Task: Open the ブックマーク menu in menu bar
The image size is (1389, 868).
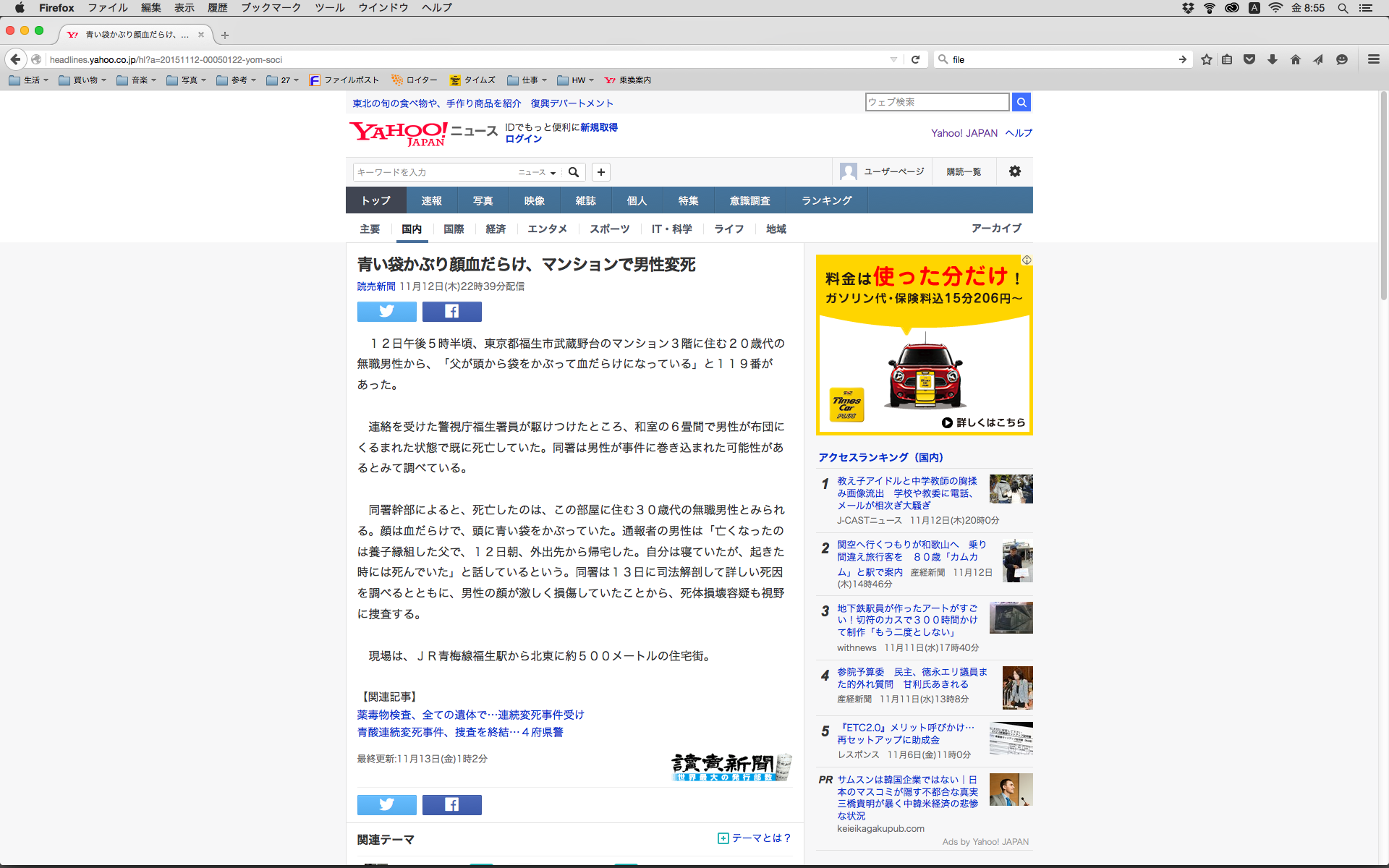Action: point(271,7)
